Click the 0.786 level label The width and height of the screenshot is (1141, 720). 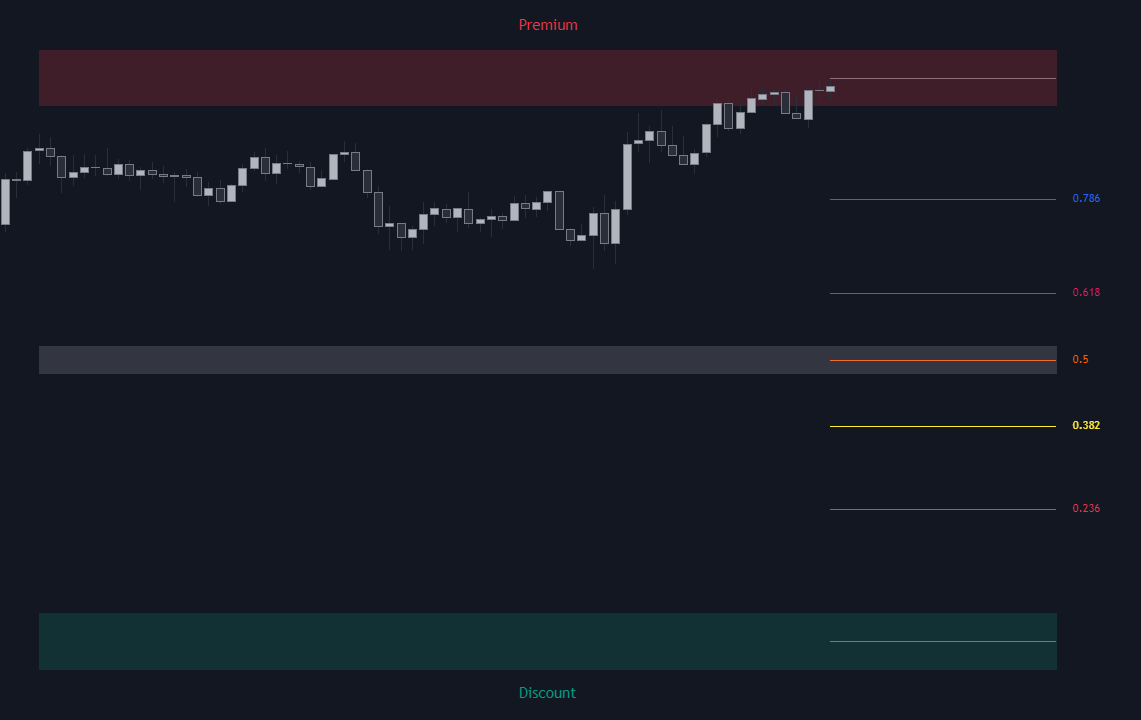point(1086,198)
